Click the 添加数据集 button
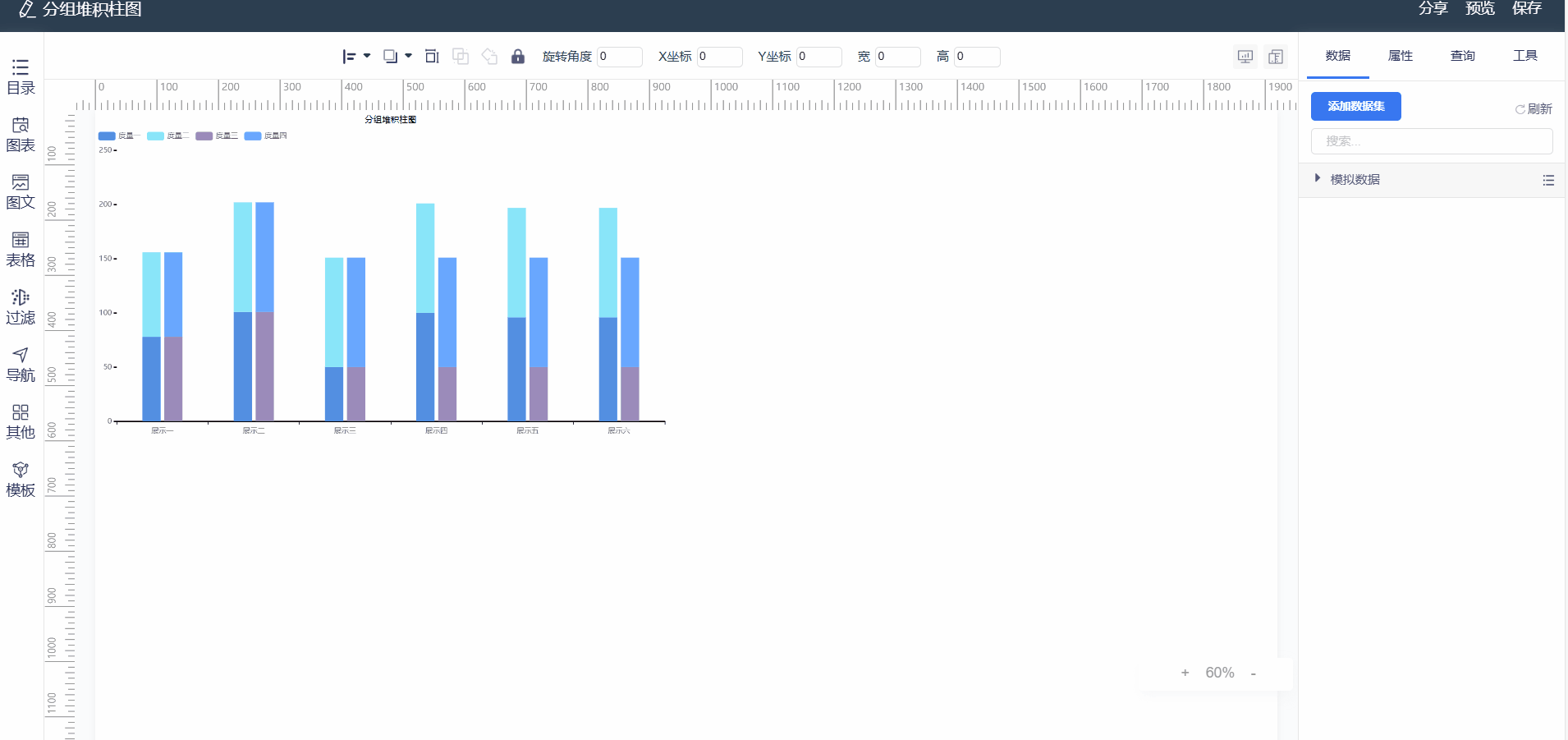Image resolution: width=1568 pixels, height=740 pixels. pyautogui.click(x=1356, y=106)
